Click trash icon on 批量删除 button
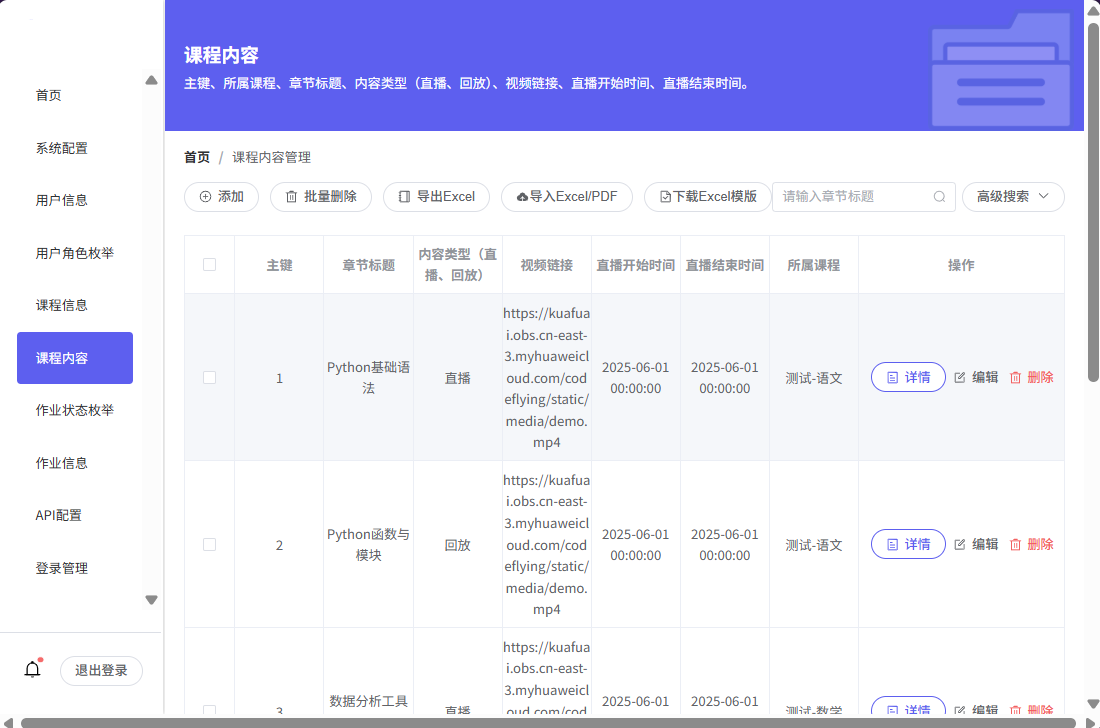The image size is (1100, 728). tap(291, 197)
